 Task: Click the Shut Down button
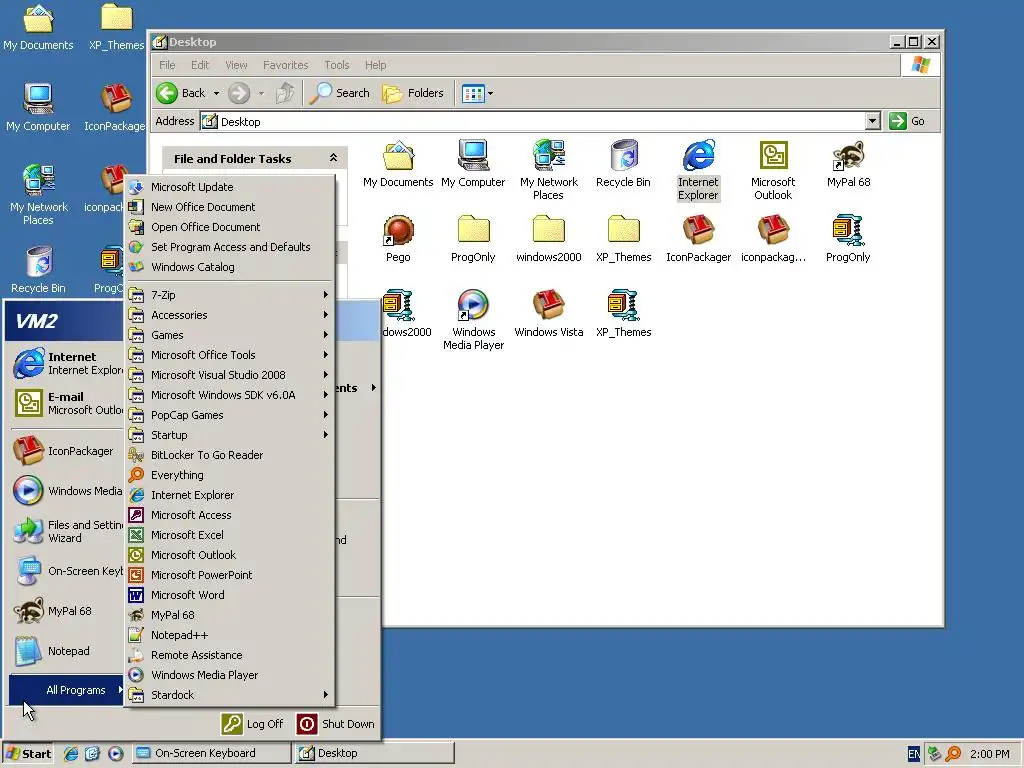tap(336, 724)
